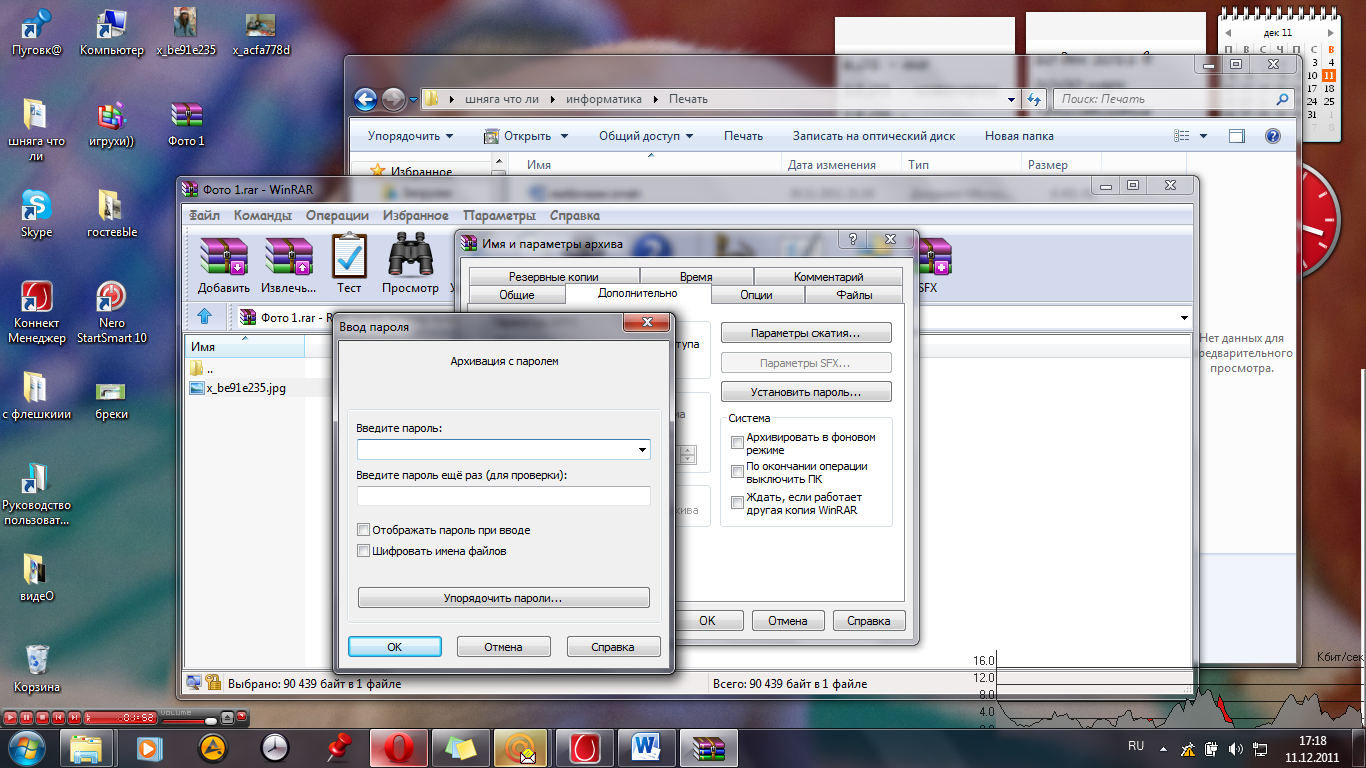Open Windows Start menu orb
Image resolution: width=1366 pixels, height=768 pixels.
[27, 747]
